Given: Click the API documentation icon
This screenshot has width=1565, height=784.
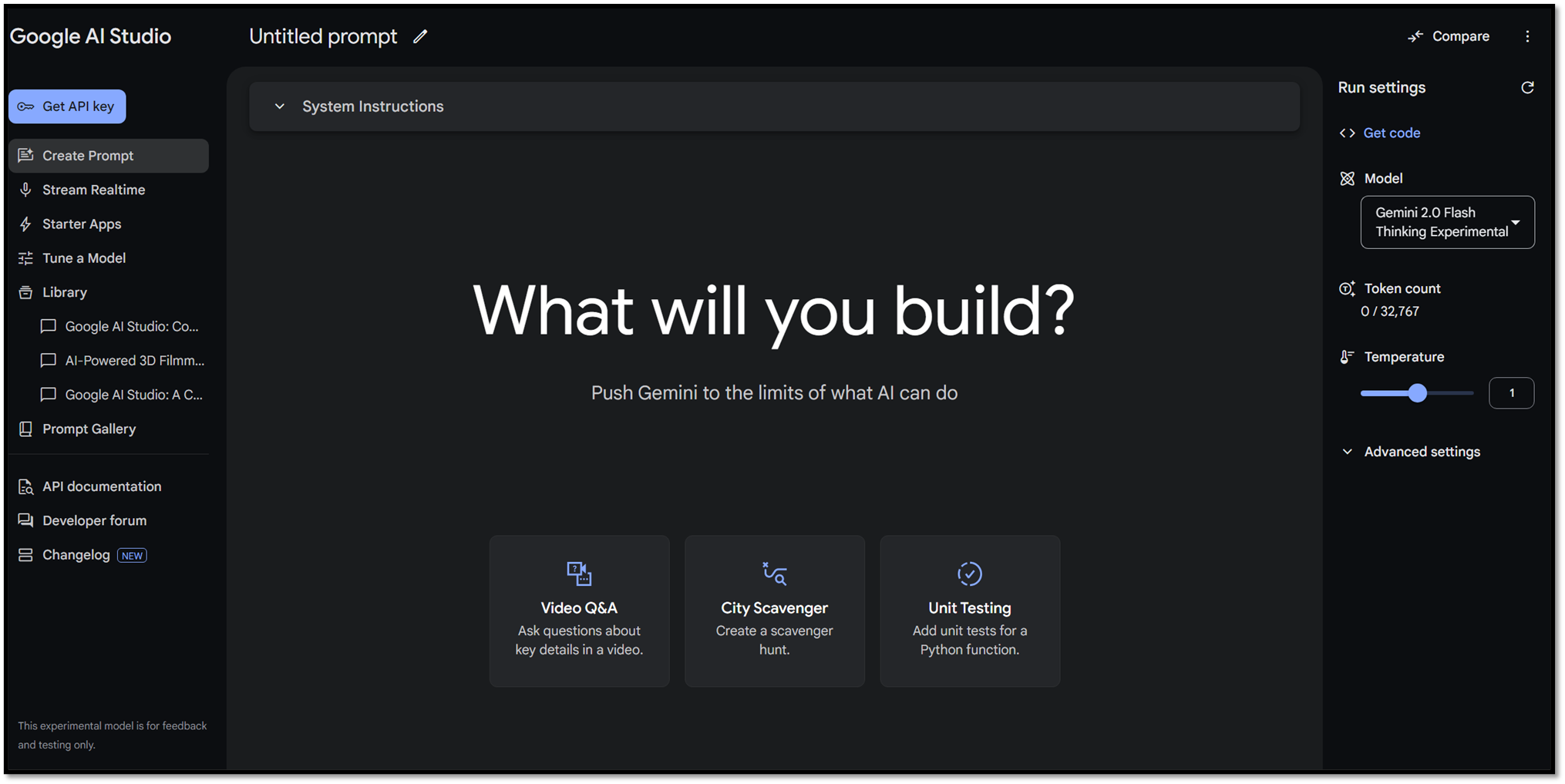Looking at the screenshot, I should (x=25, y=486).
